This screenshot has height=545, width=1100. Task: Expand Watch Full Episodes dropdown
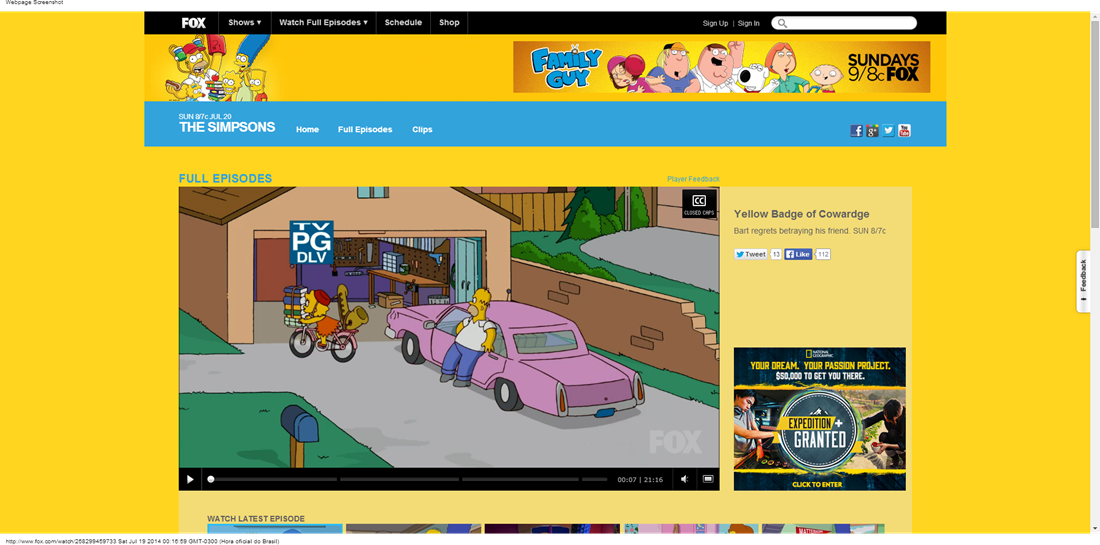323,22
